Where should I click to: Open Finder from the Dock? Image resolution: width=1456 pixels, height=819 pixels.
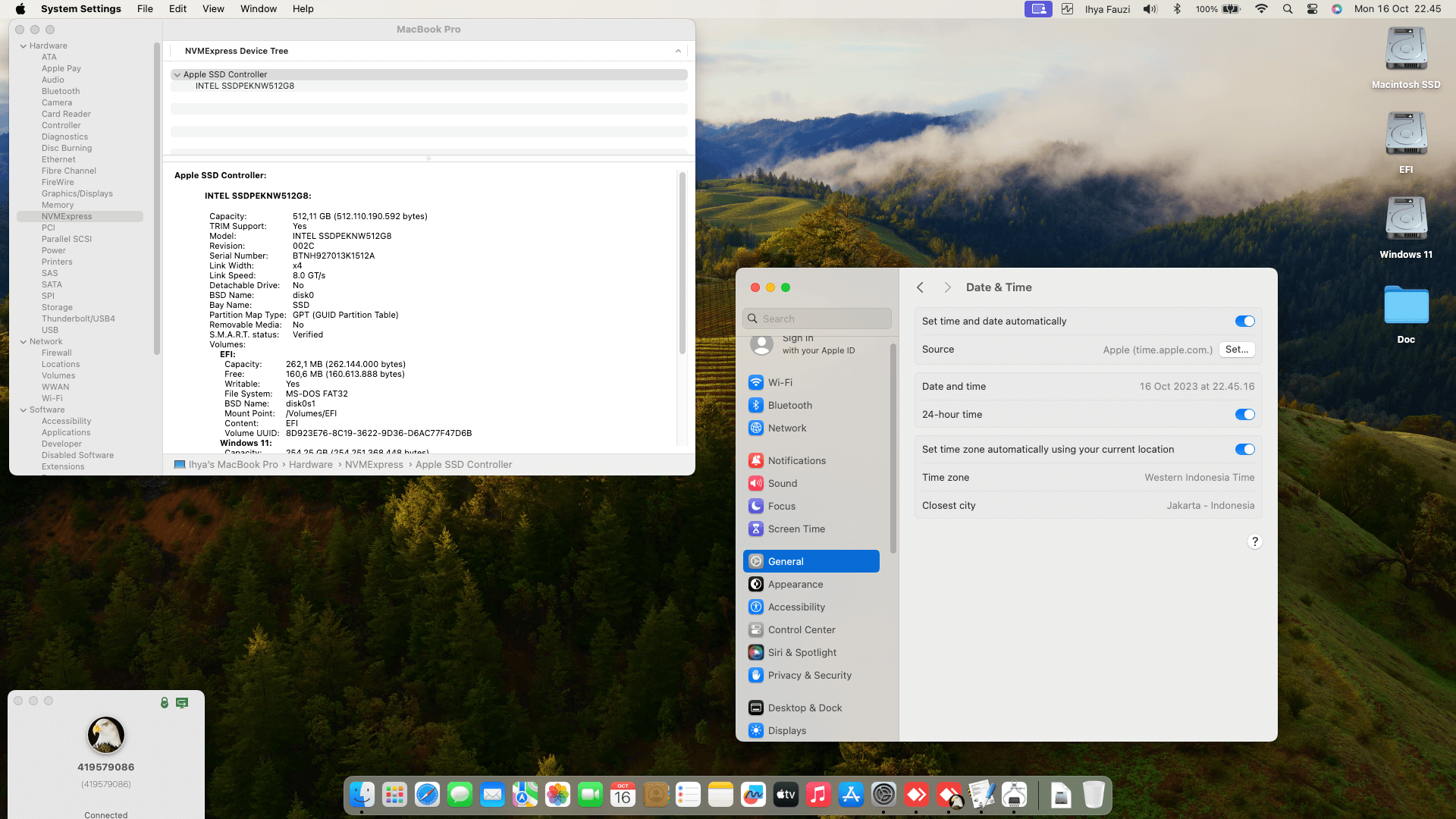click(362, 795)
